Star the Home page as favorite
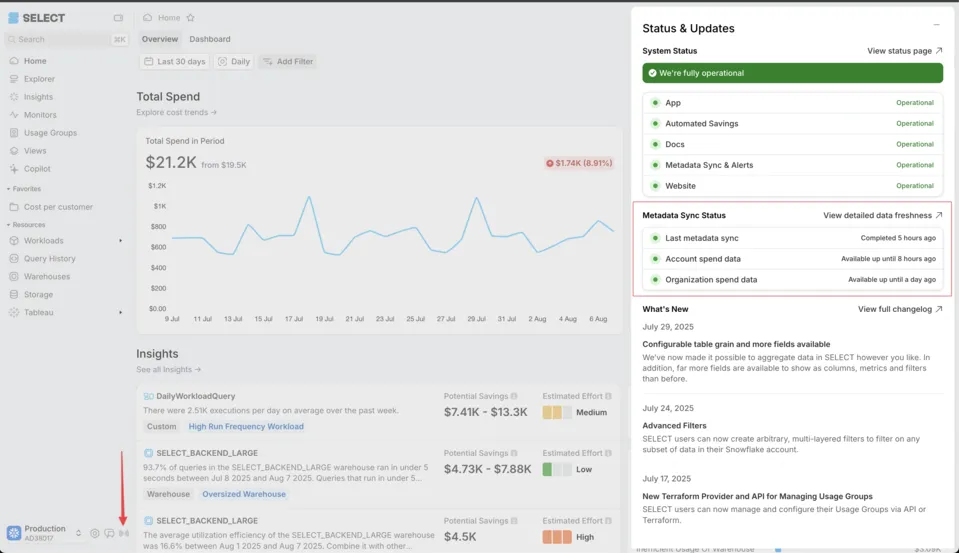The image size is (959, 553). (191, 18)
